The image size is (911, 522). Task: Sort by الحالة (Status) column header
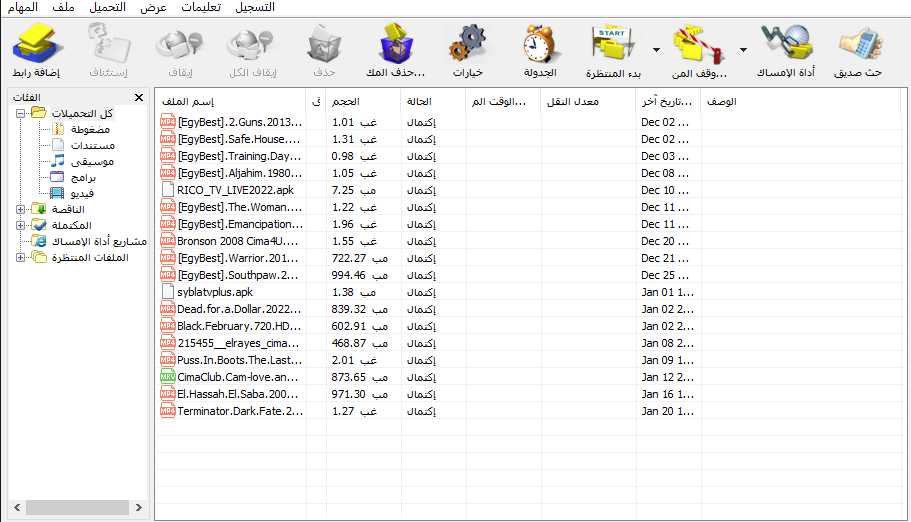click(433, 101)
